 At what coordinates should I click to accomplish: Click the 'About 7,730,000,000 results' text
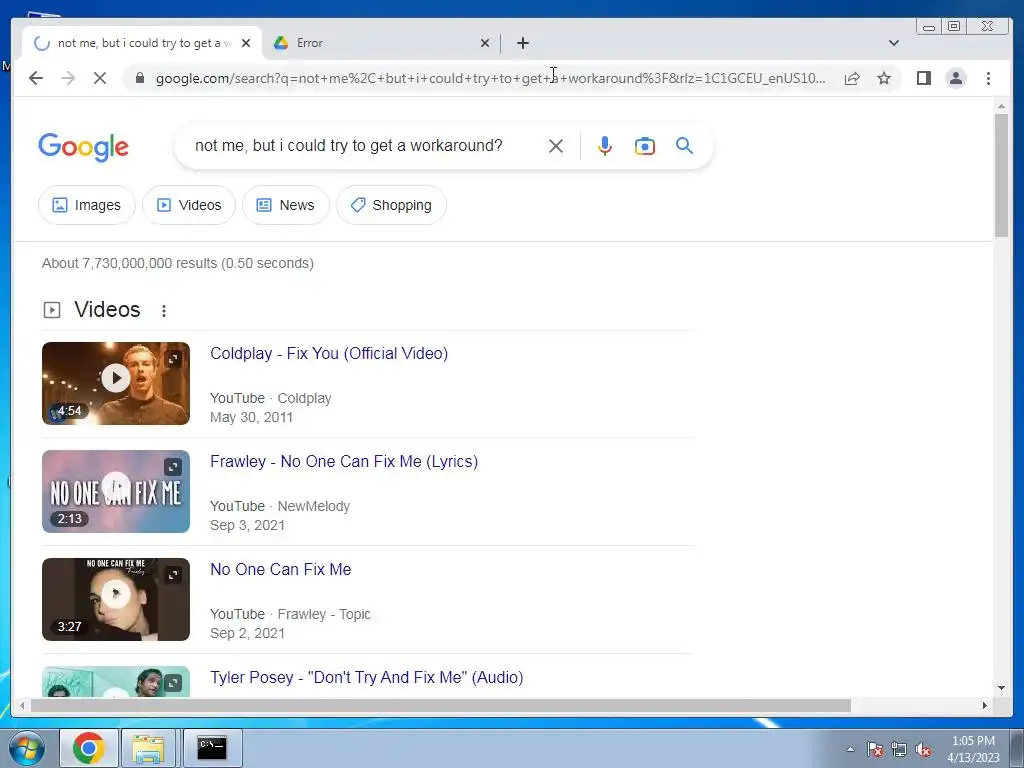coord(178,263)
